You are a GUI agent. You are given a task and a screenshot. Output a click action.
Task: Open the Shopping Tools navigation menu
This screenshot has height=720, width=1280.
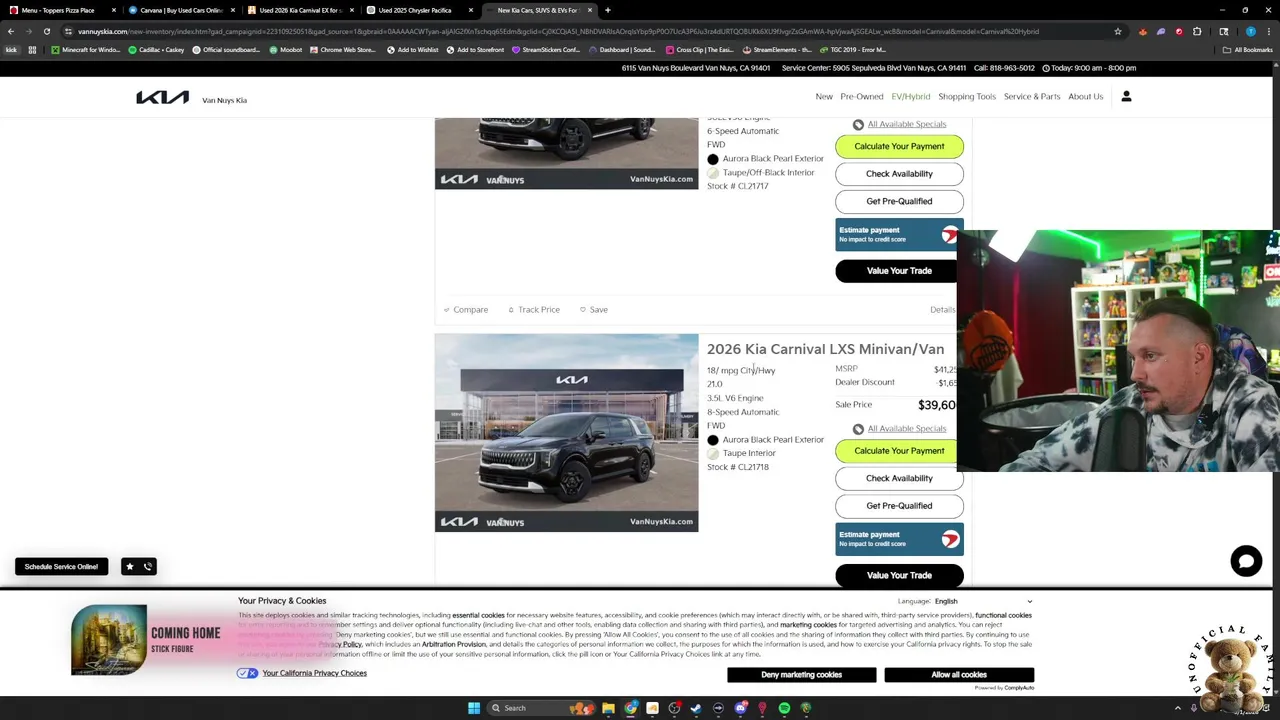pos(967,97)
